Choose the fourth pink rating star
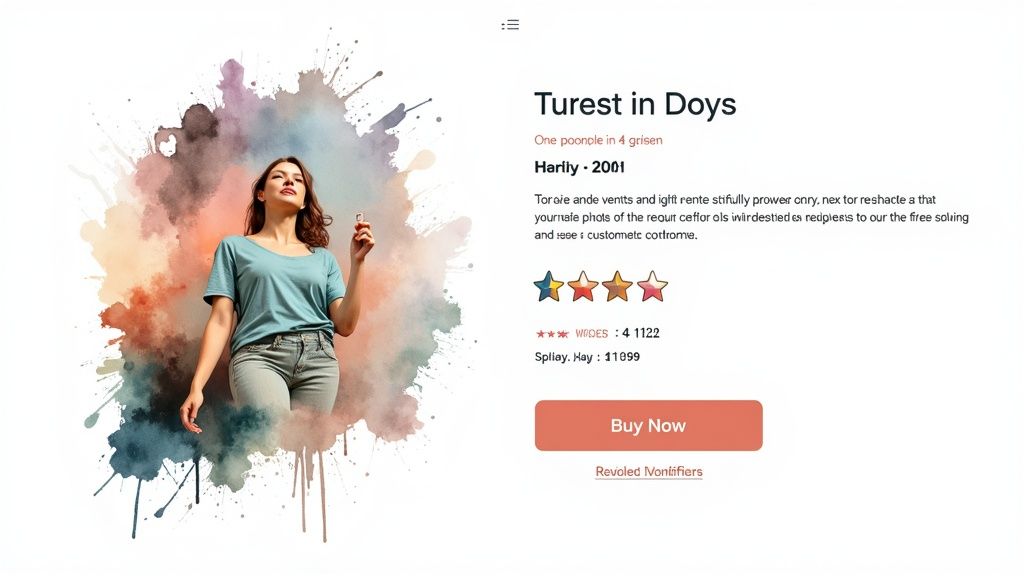 [x=652, y=287]
